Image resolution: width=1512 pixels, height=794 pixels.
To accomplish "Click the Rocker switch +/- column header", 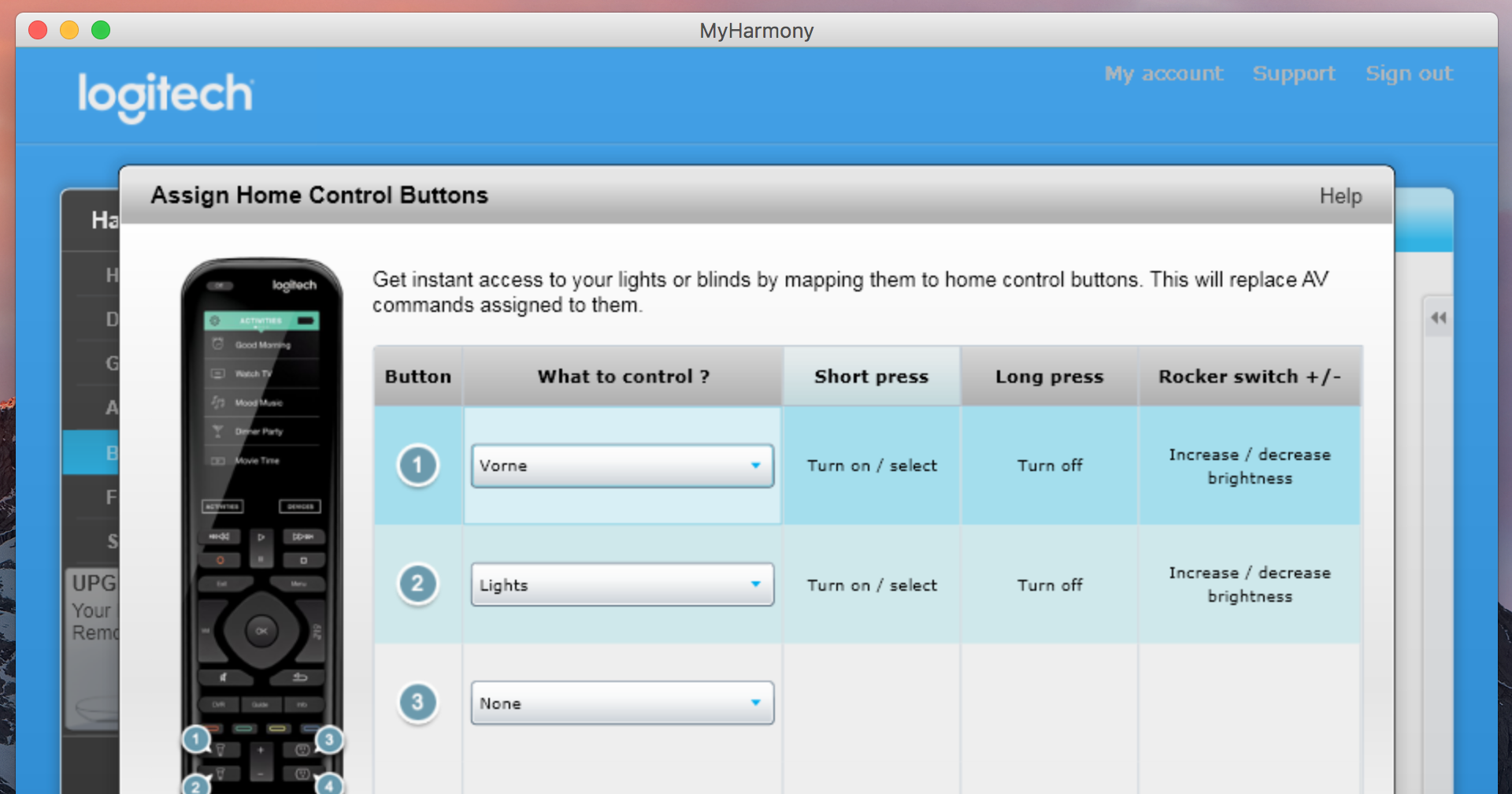I will click(x=1249, y=377).
